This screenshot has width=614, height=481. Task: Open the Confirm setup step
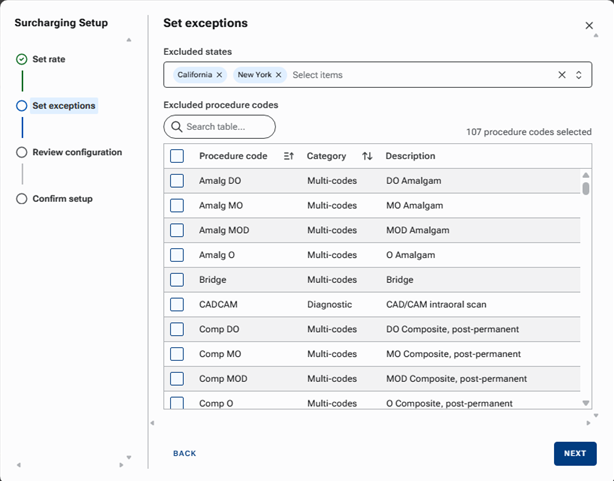(x=62, y=199)
